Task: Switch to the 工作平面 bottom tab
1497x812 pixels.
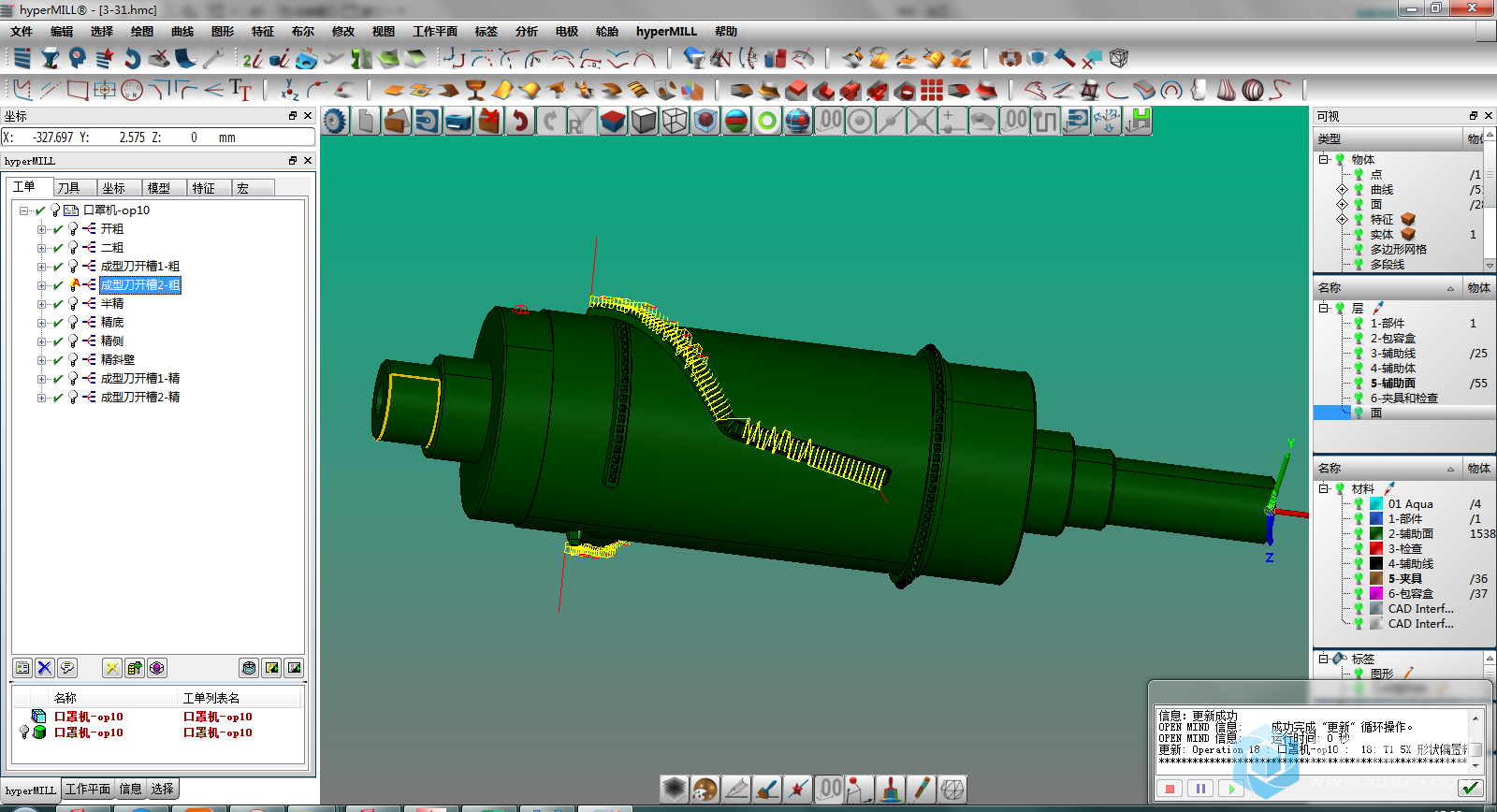Action: point(88,789)
